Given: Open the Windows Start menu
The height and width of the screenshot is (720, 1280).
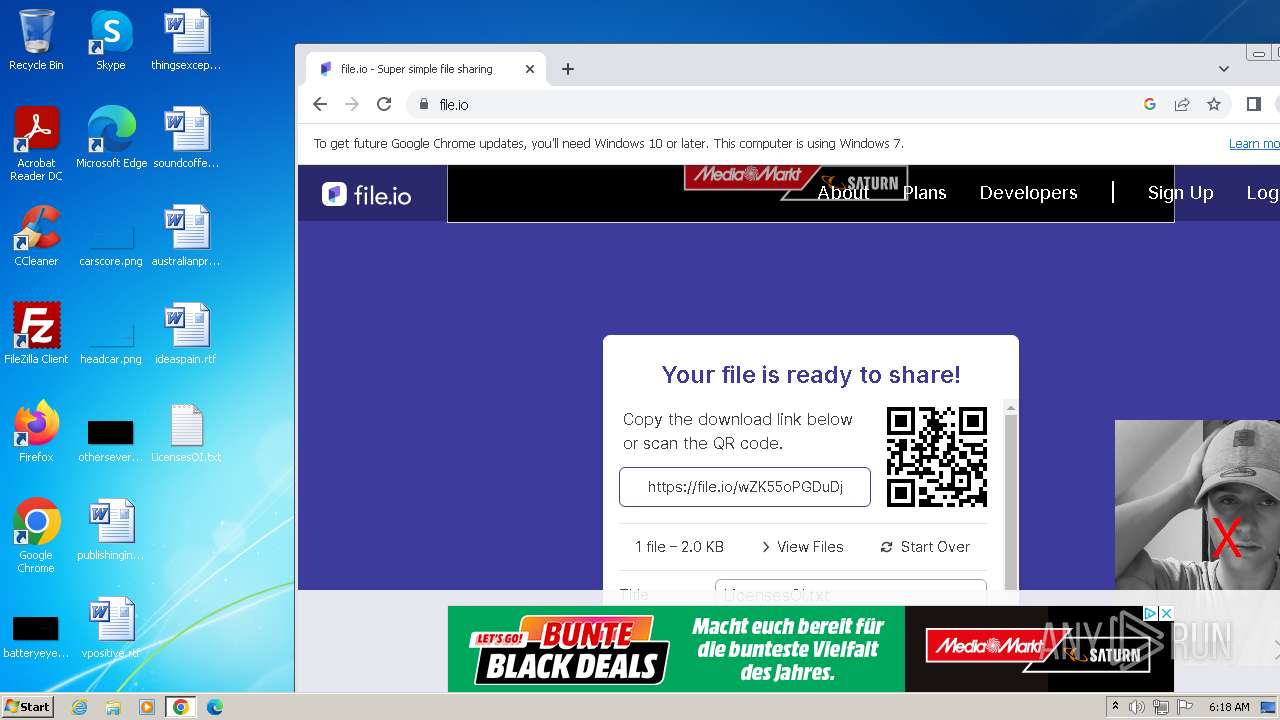Looking at the screenshot, I should coord(27,706).
